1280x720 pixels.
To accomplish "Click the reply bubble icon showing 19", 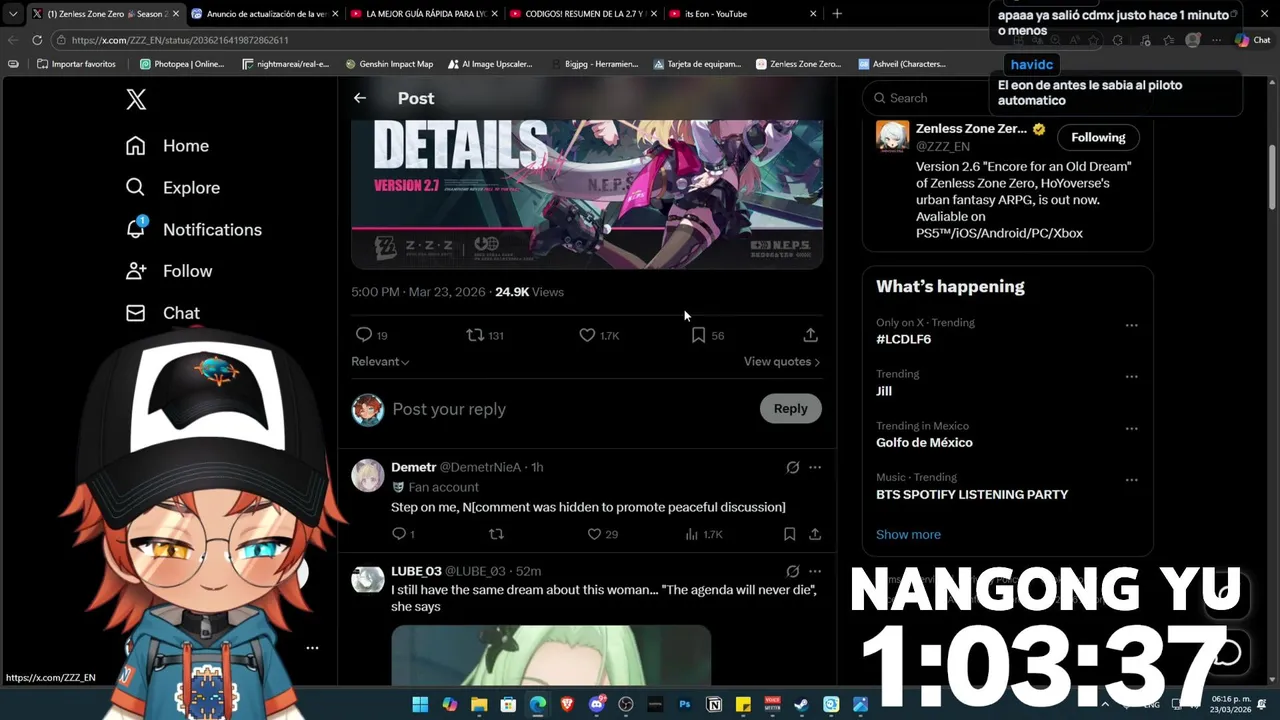I will (x=371, y=335).
